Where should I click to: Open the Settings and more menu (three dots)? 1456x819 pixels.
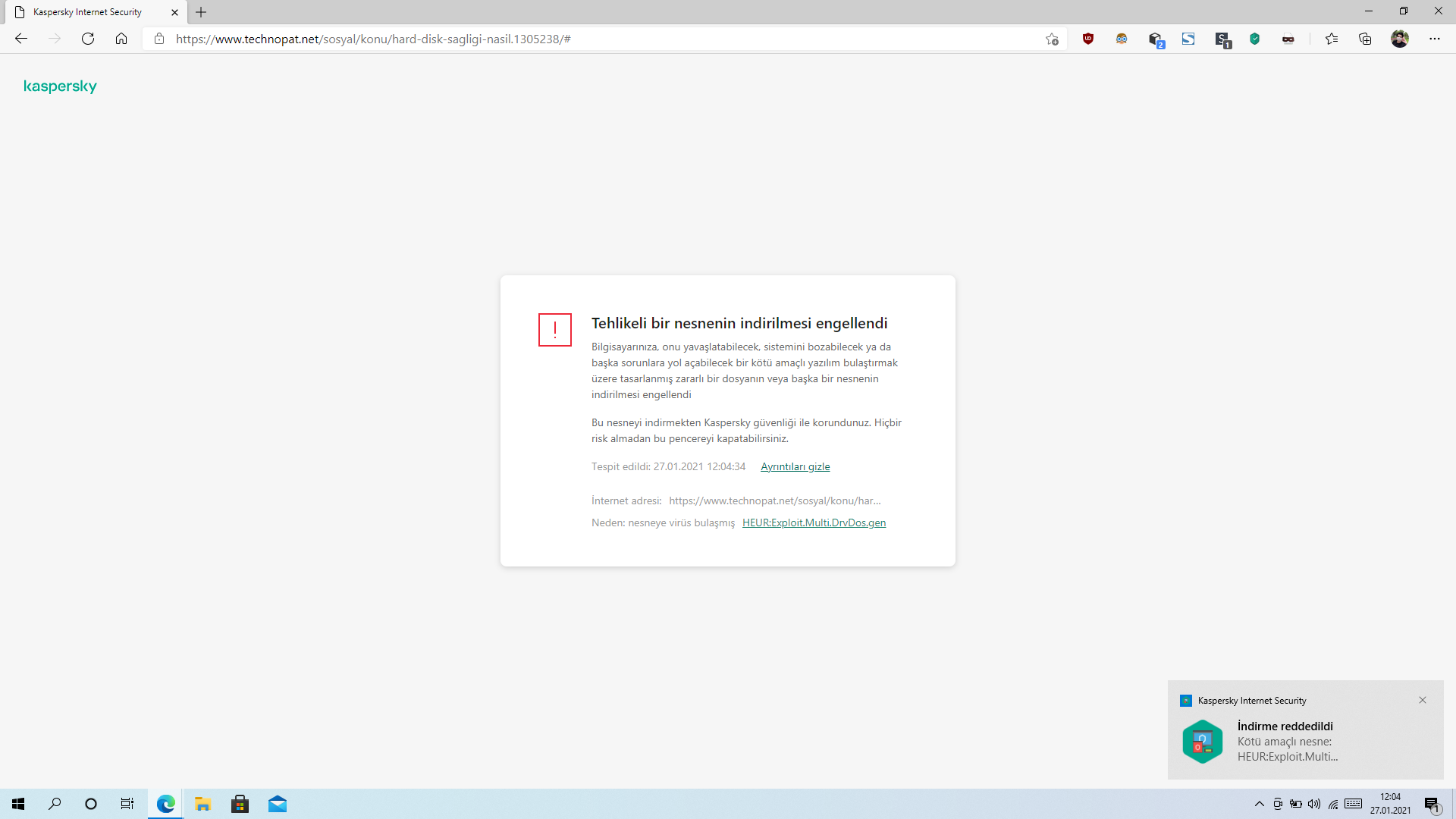(1435, 39)
